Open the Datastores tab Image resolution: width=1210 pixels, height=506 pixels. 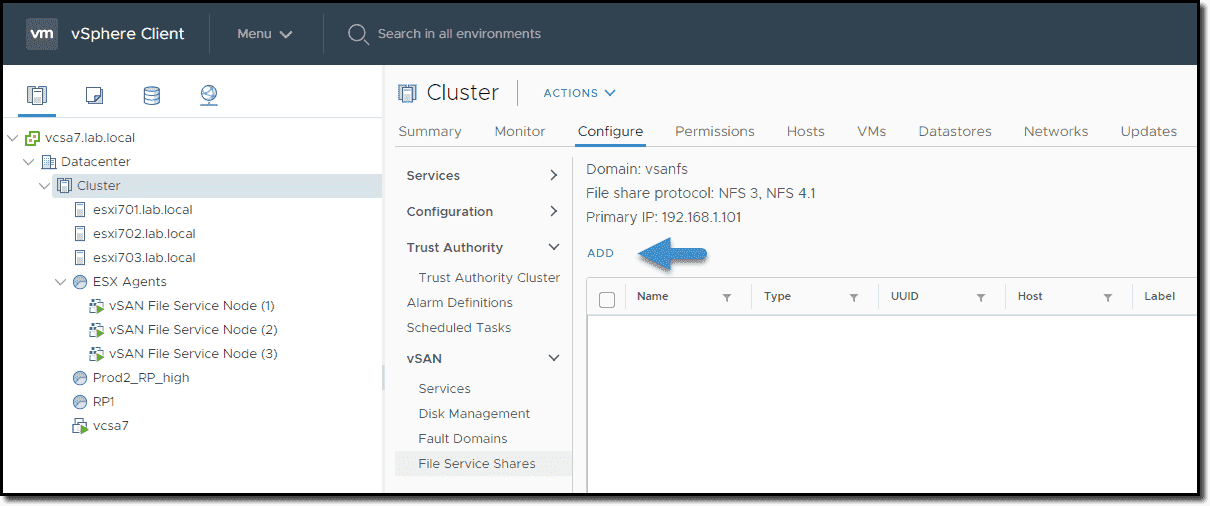pyautogui.click(x=955, y=131)
